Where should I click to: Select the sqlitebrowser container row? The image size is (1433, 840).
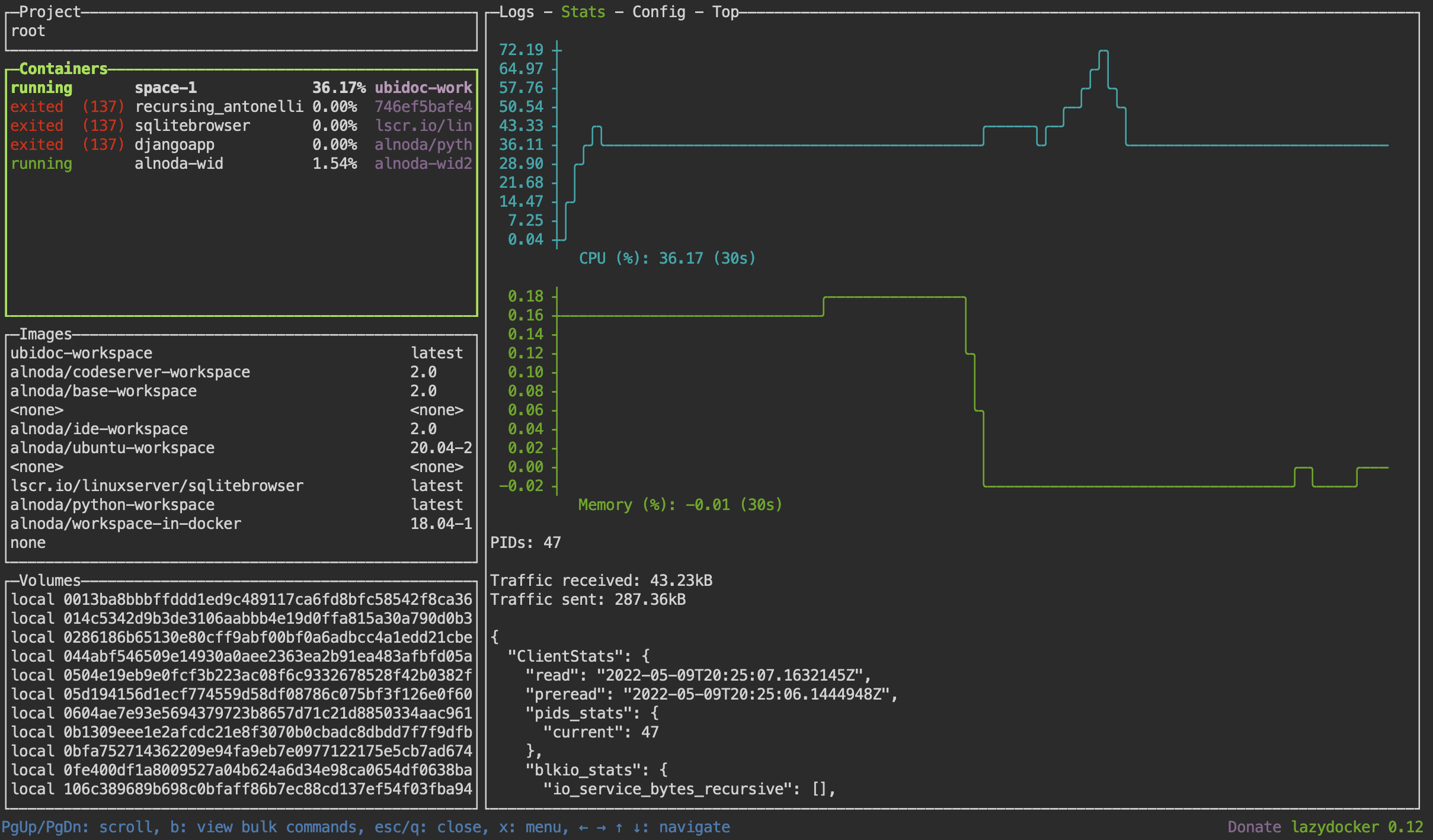(192, 126)
